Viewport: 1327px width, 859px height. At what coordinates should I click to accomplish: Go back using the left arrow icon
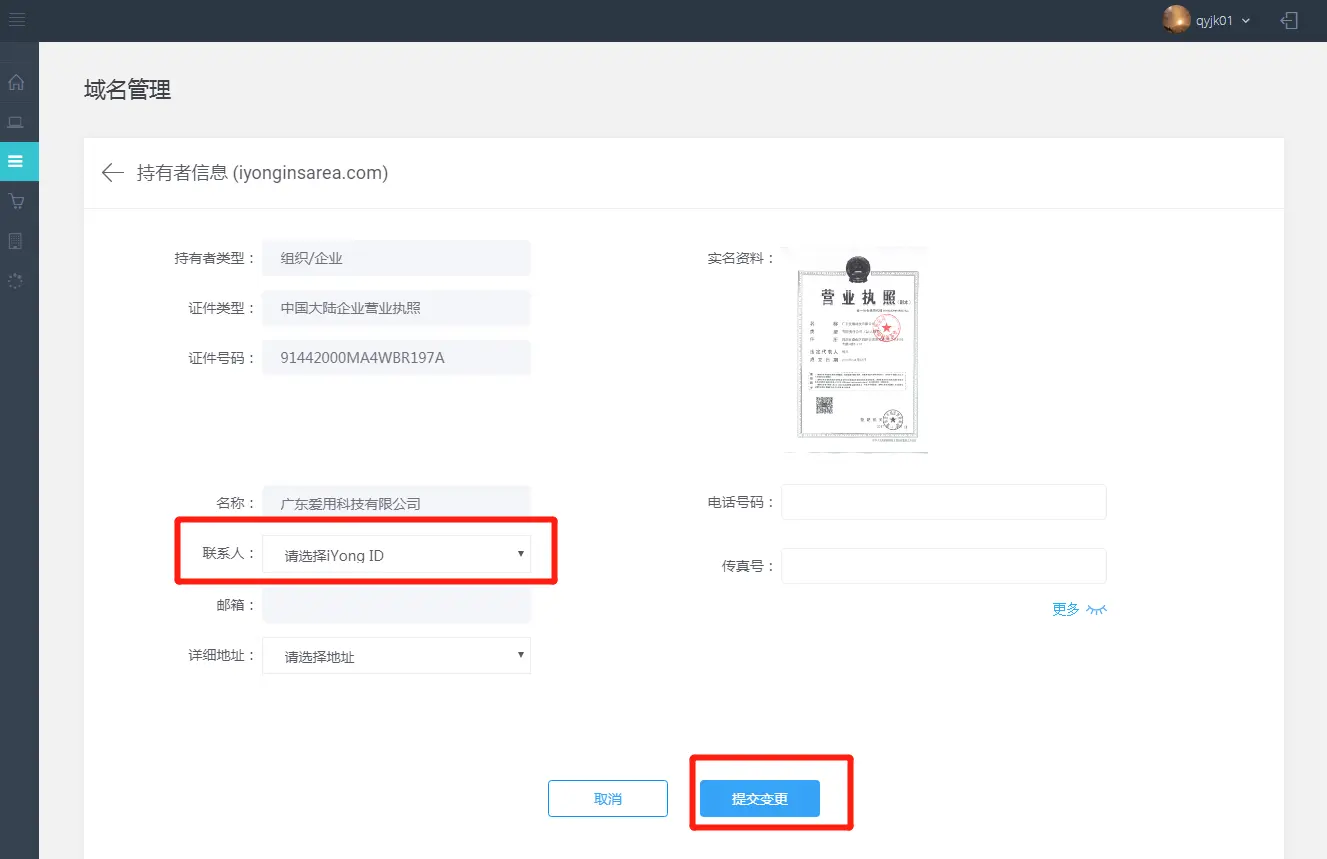pyautogui.click(x=112, y=173)
